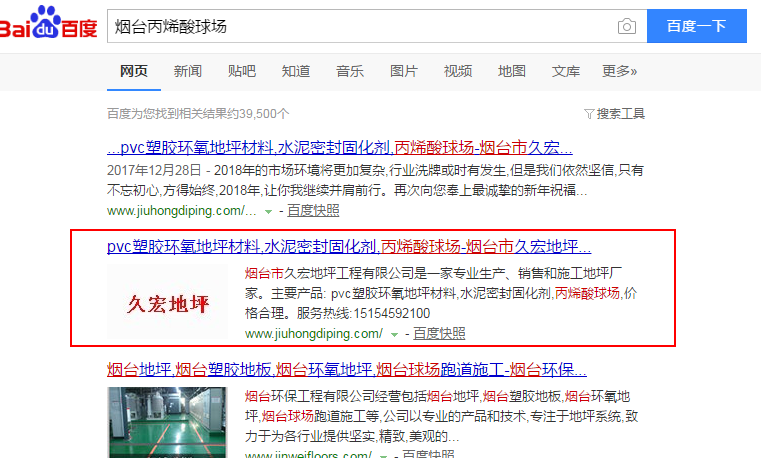Expand dropdown arrow after www.jiuhongdiping.com/ in second result
The image size is (761, 458).
pos(394,335)
